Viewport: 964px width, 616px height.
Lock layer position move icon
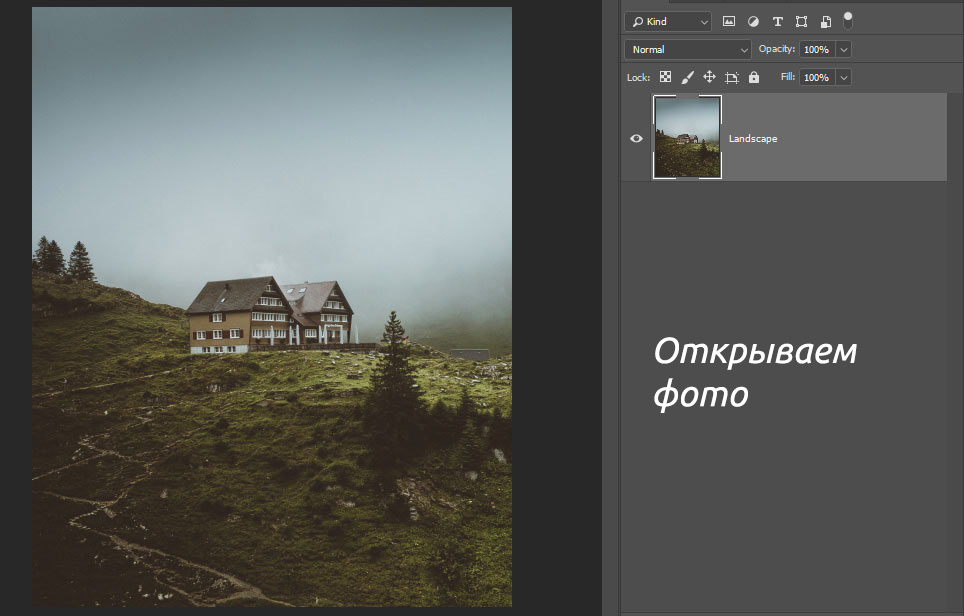click(709, 77)
